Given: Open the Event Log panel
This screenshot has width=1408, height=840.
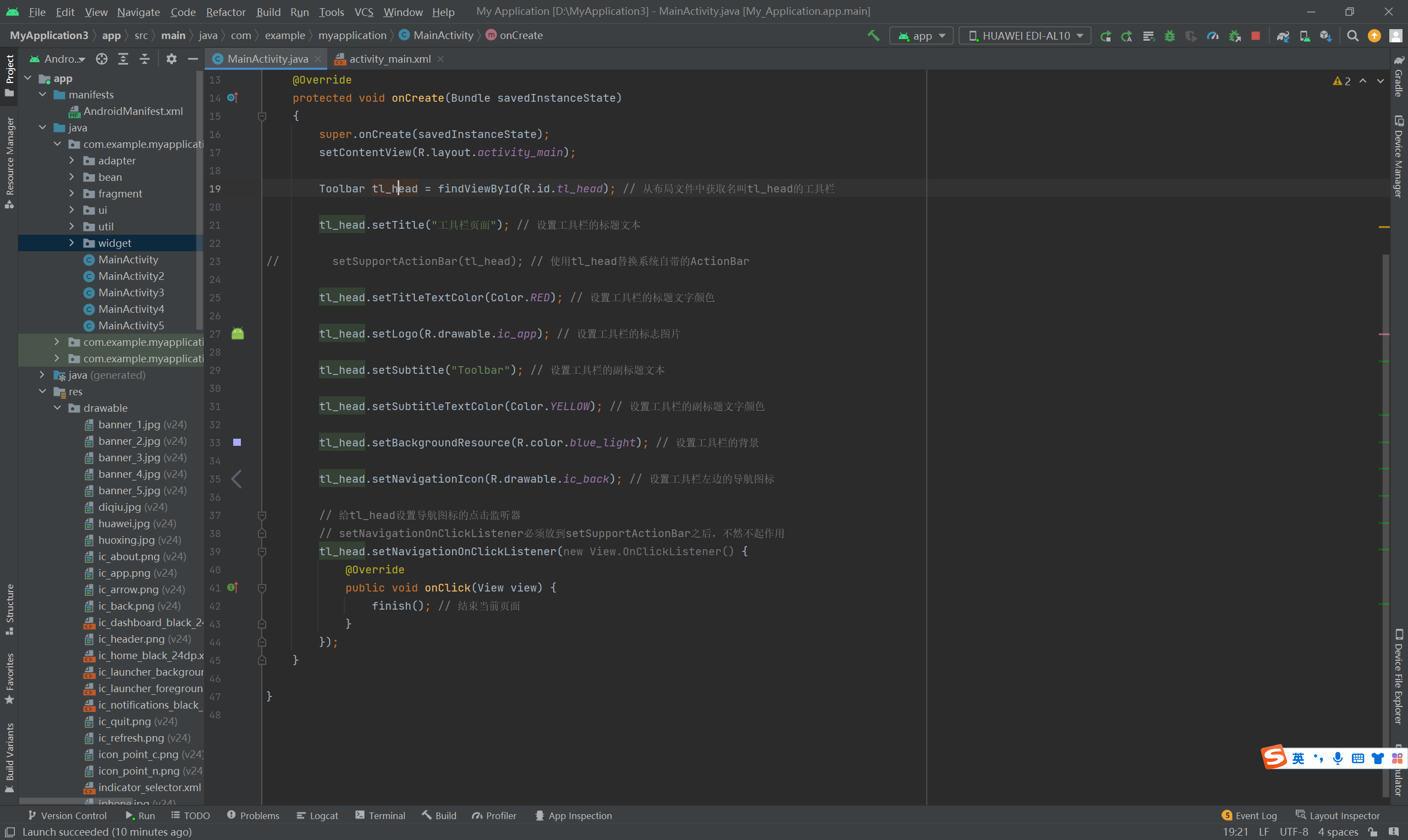Looking at the screenshot, I should [1250, 816].
